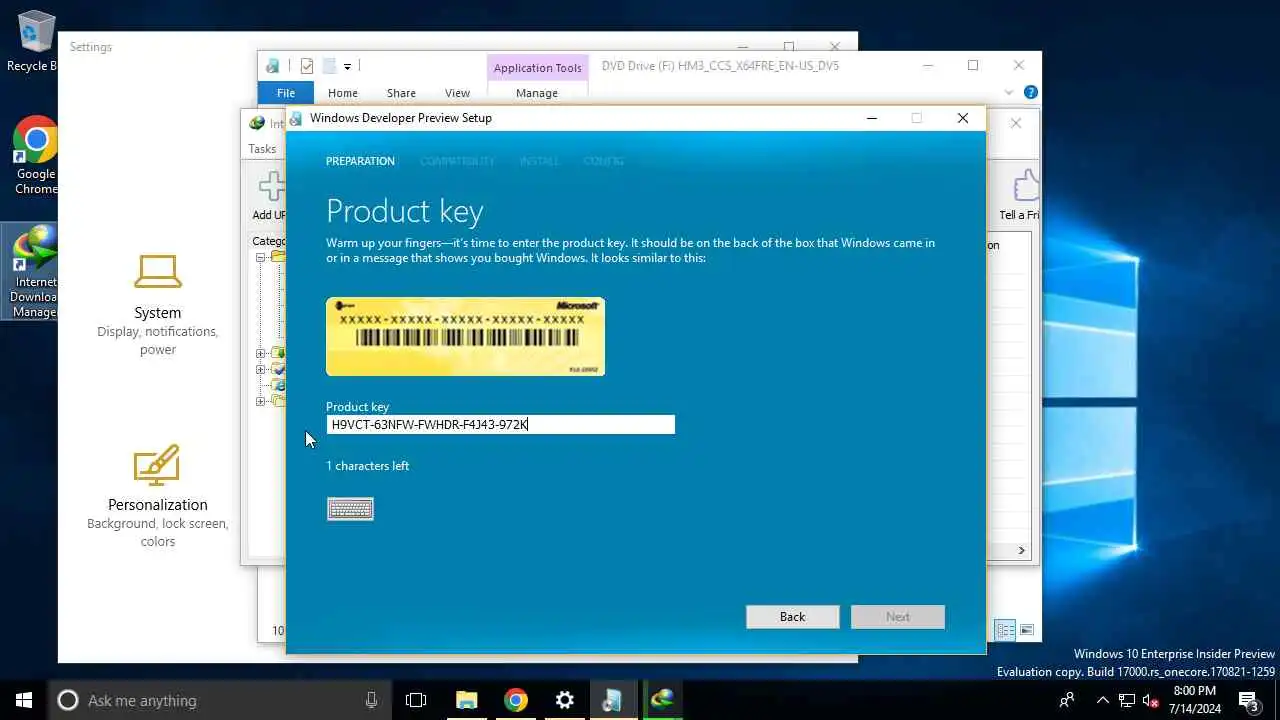Click the Properties quick access checkmark icon

tap(306, 66)
